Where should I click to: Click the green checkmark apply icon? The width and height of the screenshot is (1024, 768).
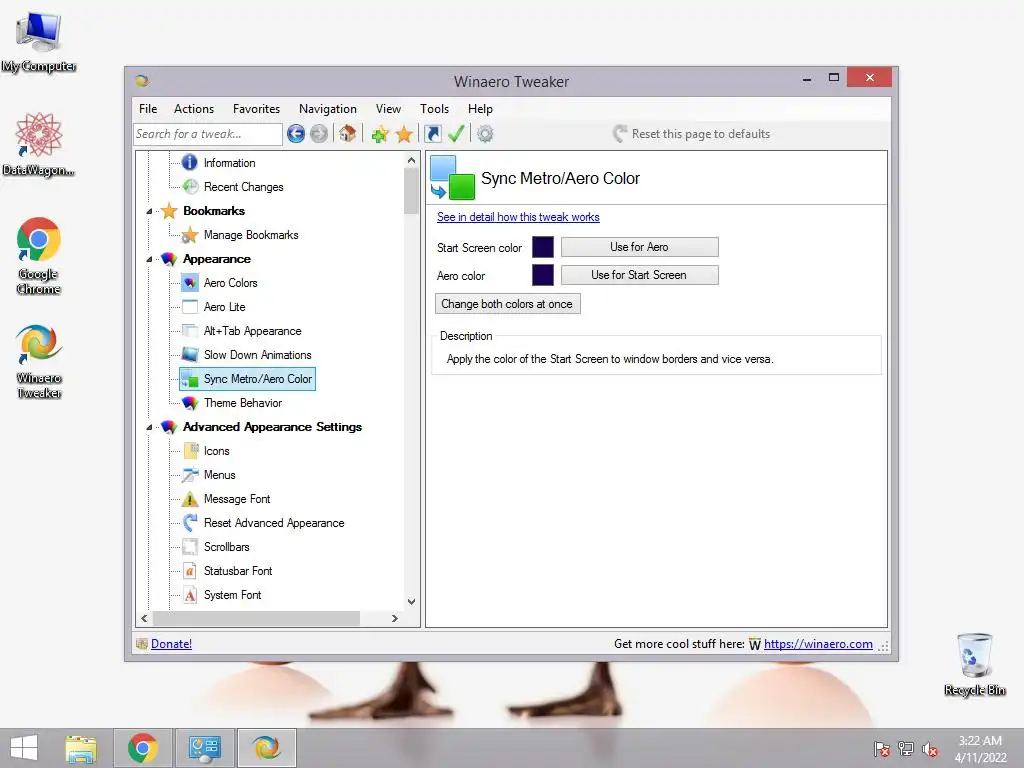tap(456, 134)
